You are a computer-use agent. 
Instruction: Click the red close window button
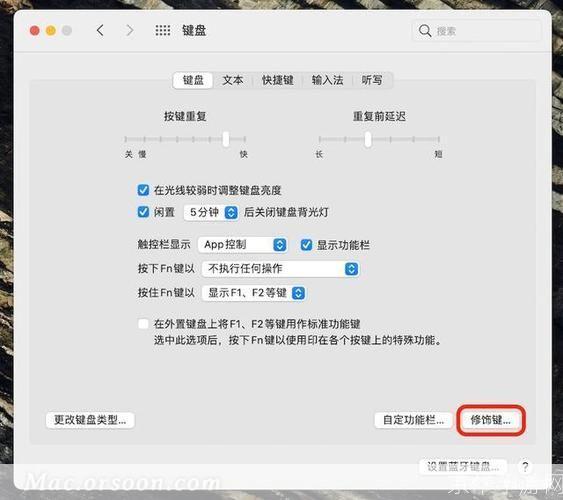point(34,31)
